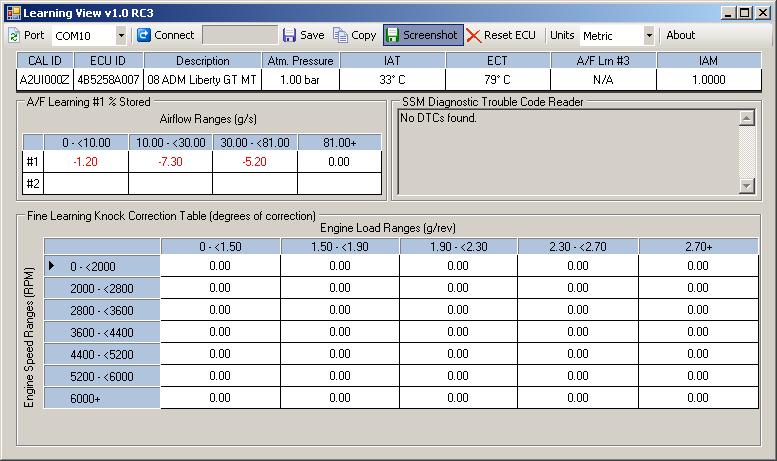Click the 2.70+ engine load column header
Viewport: 777px width, 461px height.
point(697,246)
